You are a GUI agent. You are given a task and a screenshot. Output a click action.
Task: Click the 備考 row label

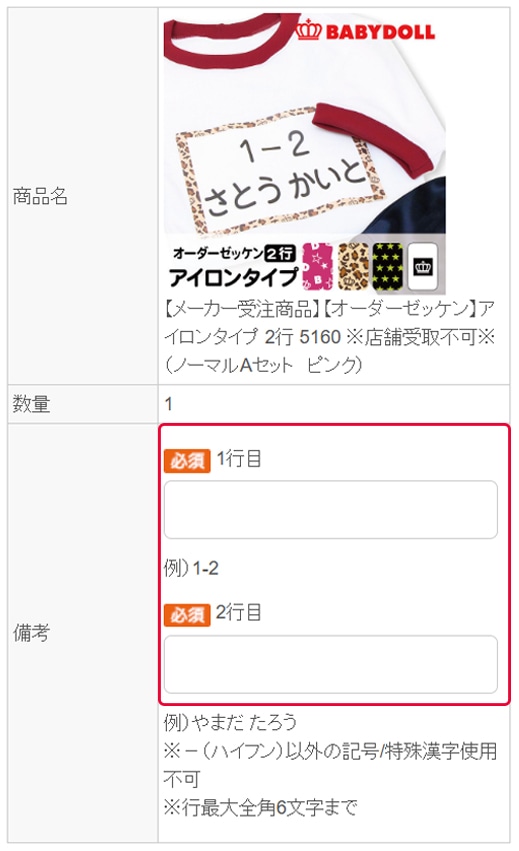(31, 633)
